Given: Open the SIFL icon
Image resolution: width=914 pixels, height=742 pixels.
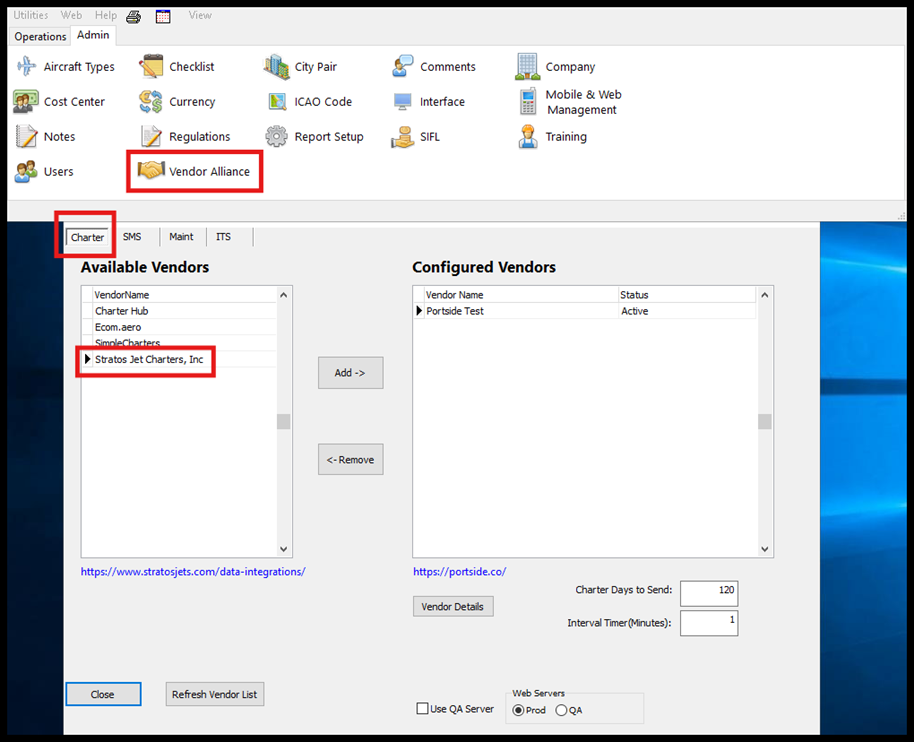Looking at the screenshot, I should [403, 137].
